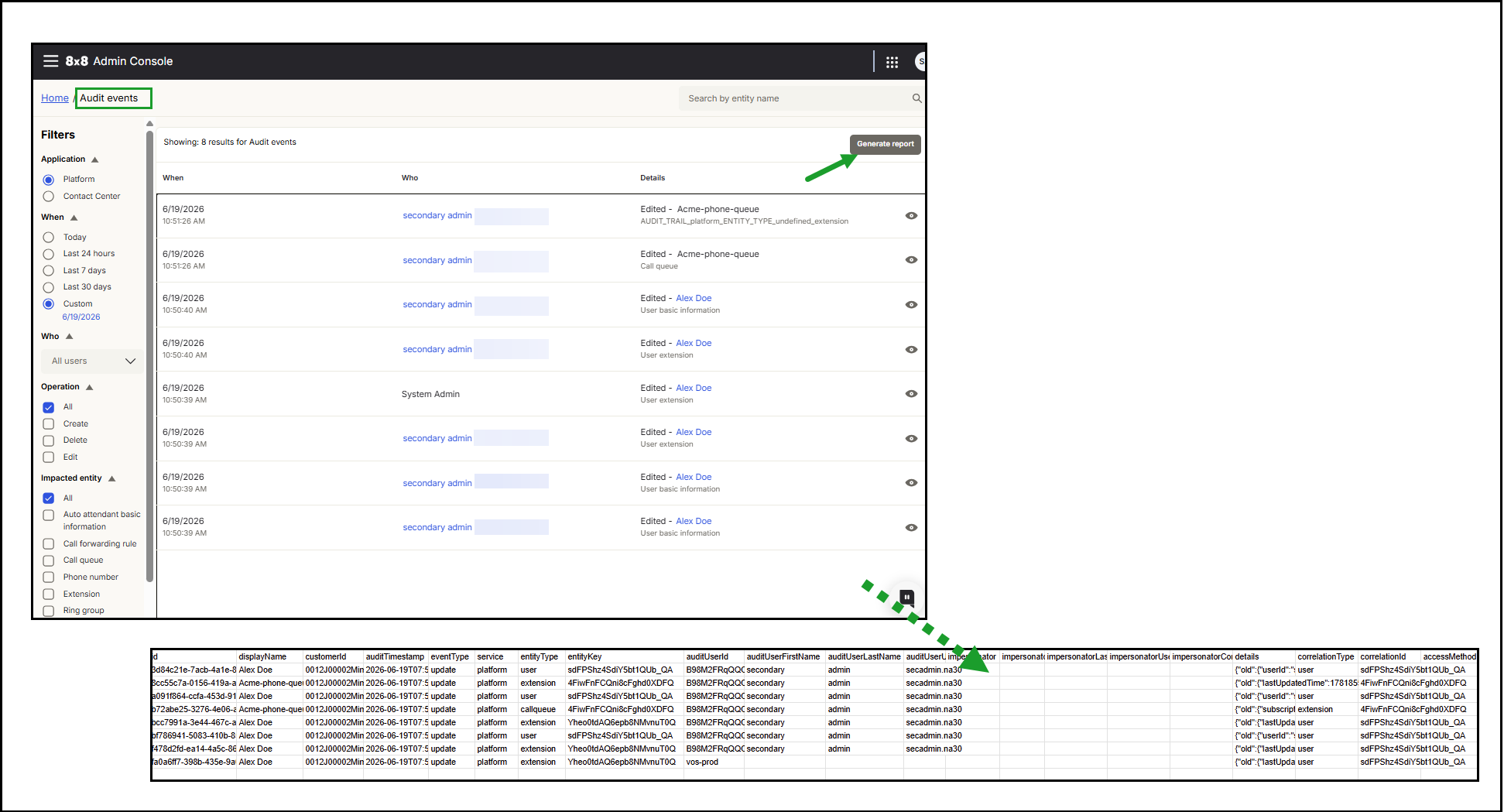The image size is (1504, 812).
Task: Select the Today time filter
Action: (x=48, y=238)
